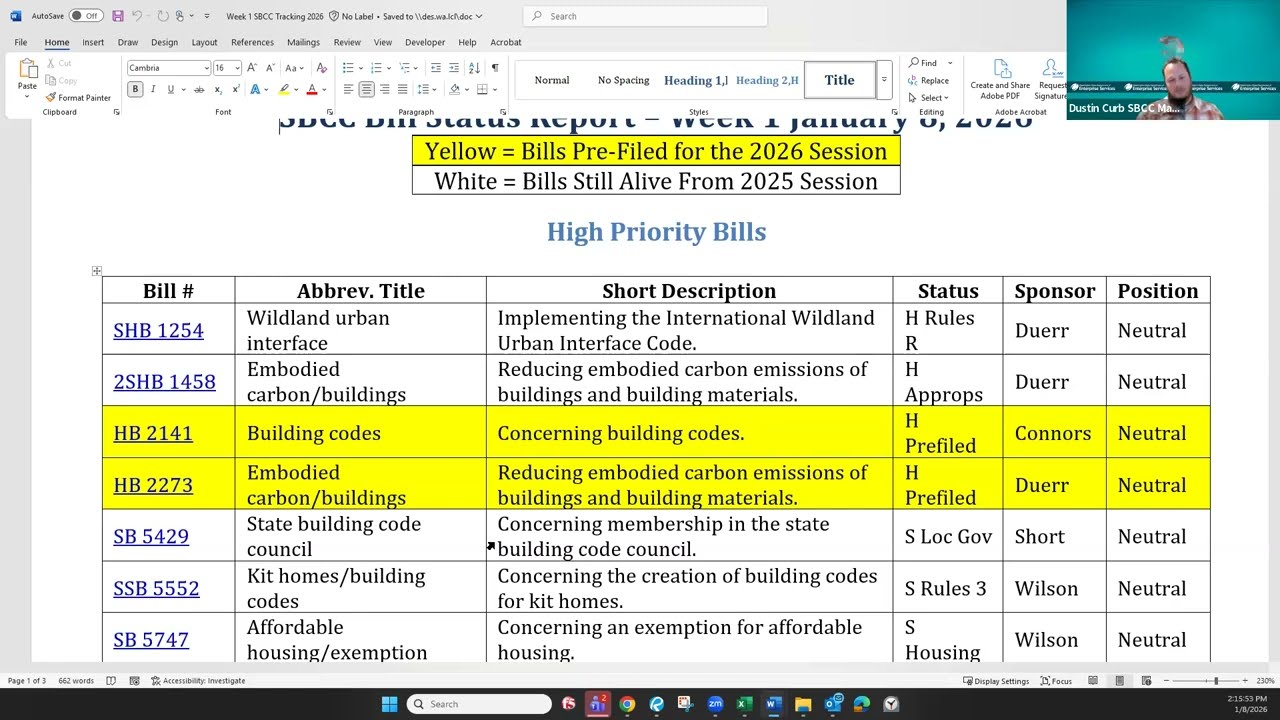This screenshot has width=1280, height=720.
Task: Open the Review tab
Action: click(347, 42)
